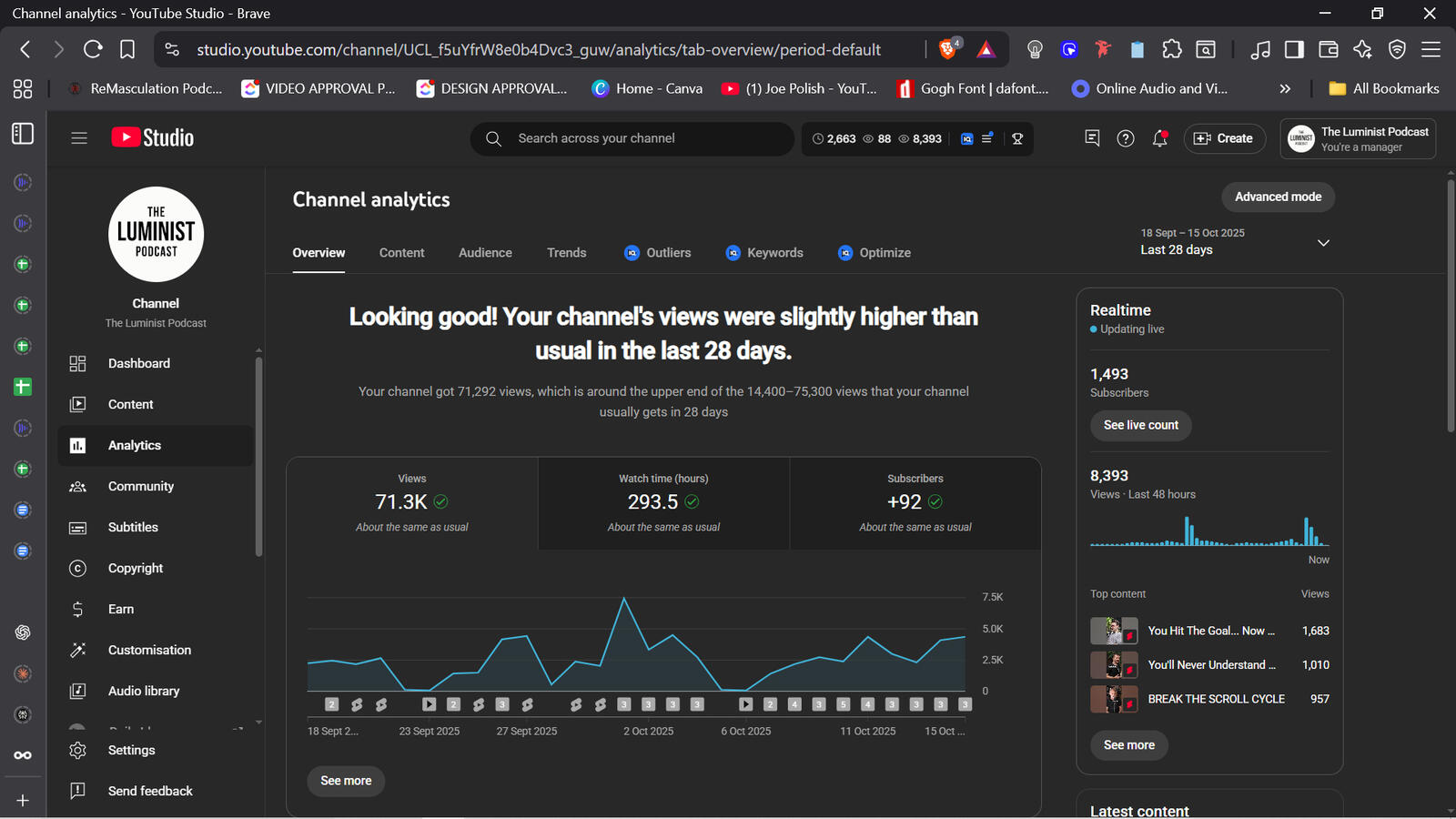This screenshot has width=1456, height=819.
Task: Click the browser address bar URL
Action: 539,50
